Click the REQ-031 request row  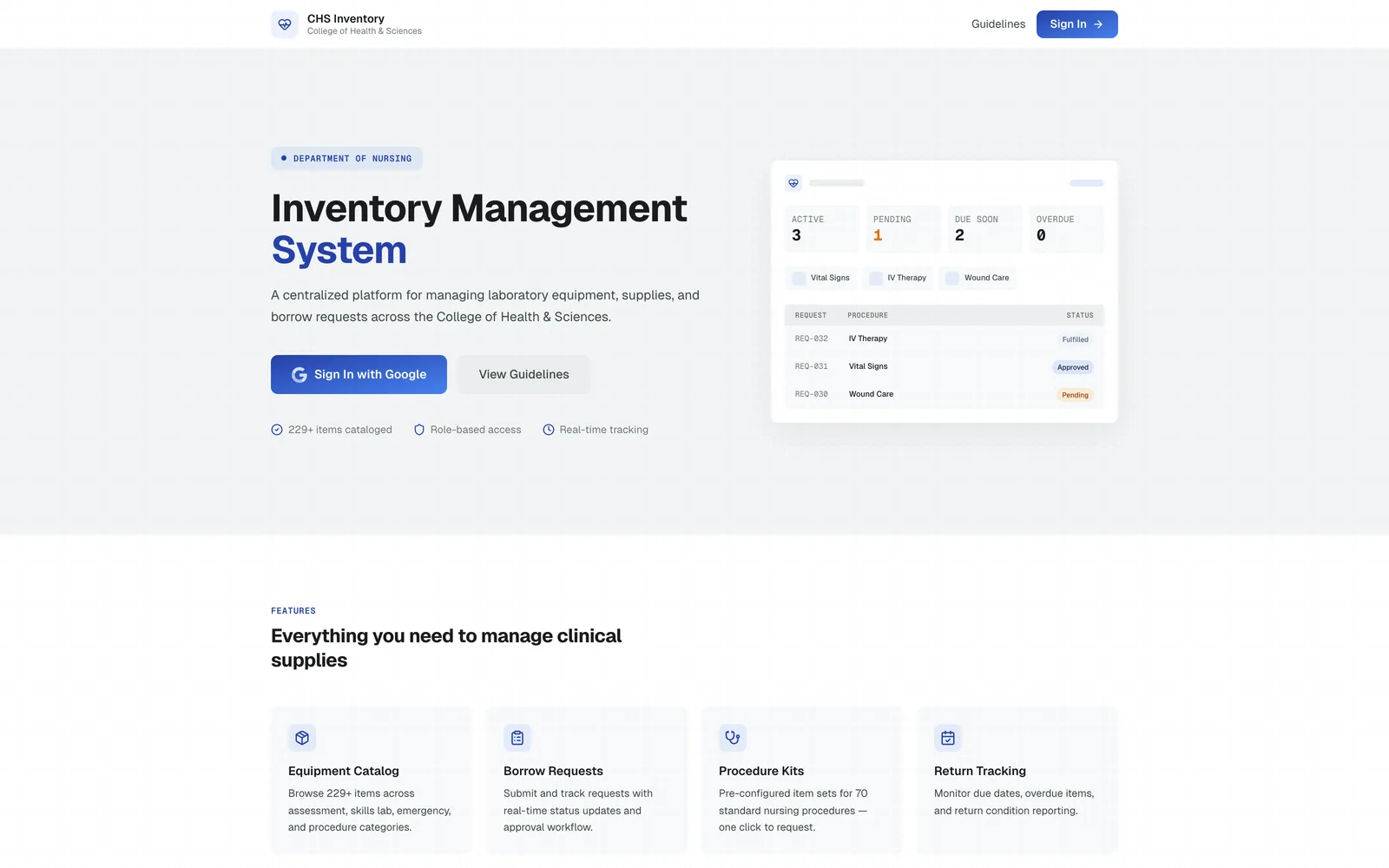(945, 366)
